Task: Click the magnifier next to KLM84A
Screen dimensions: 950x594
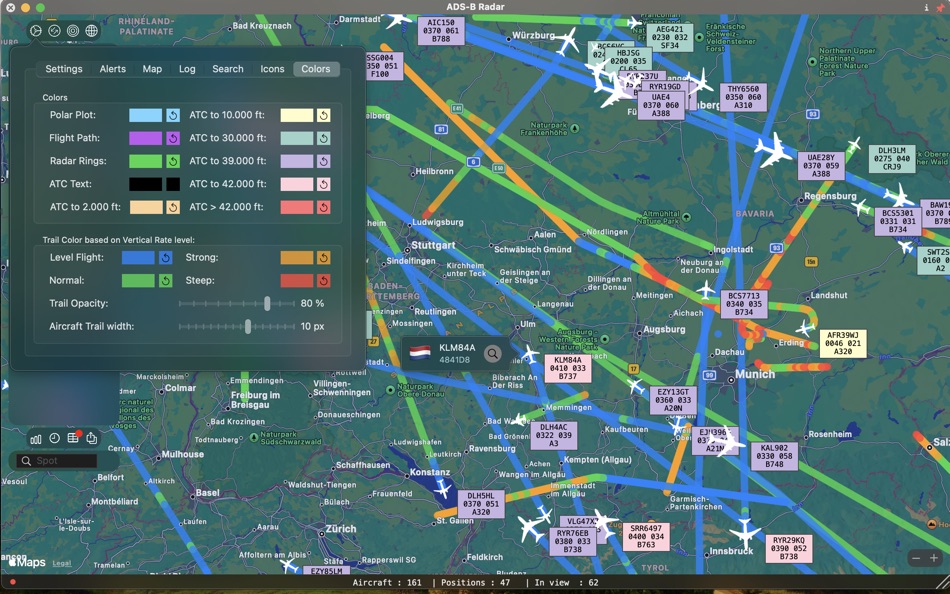Action: (x=493, y=353)
